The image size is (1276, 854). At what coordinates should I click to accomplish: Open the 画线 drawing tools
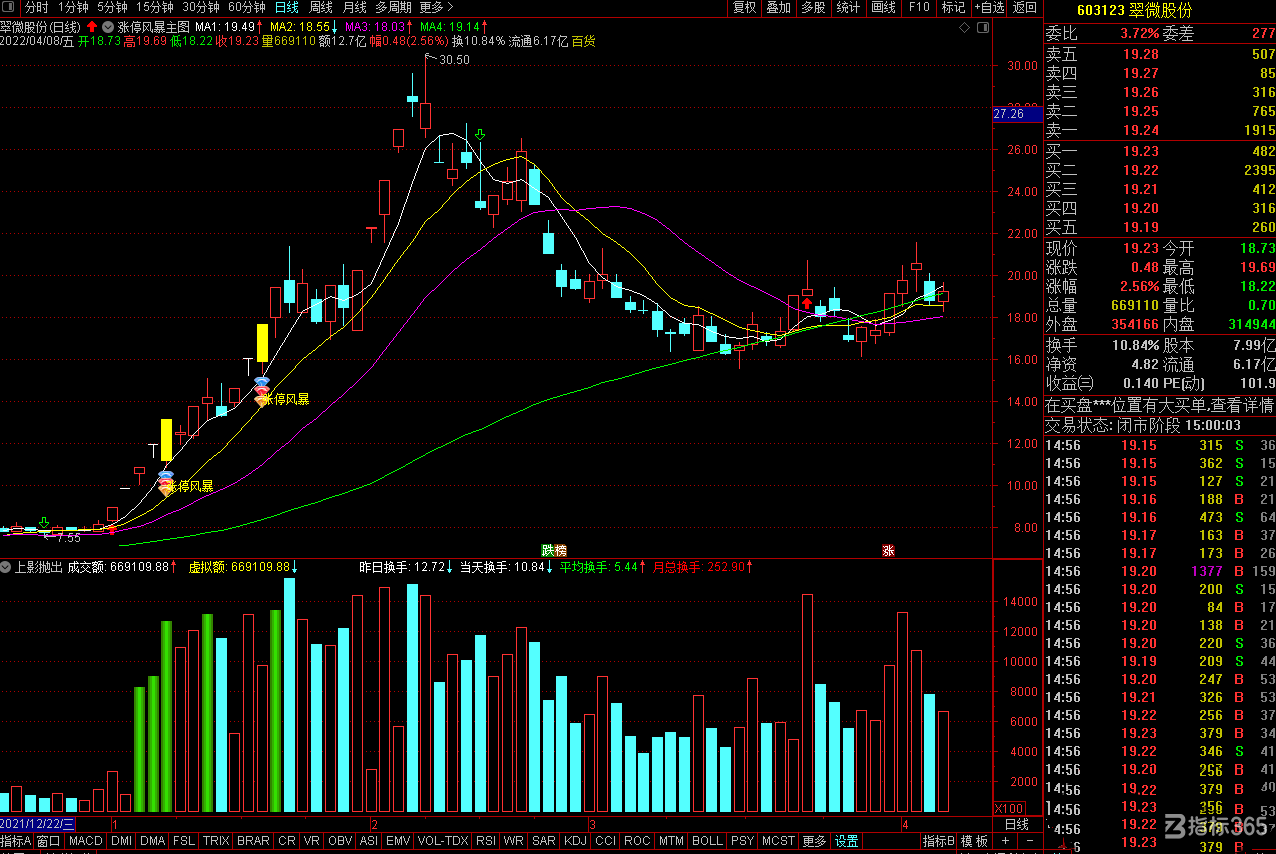pyautogui.click(x=883, y=7)
